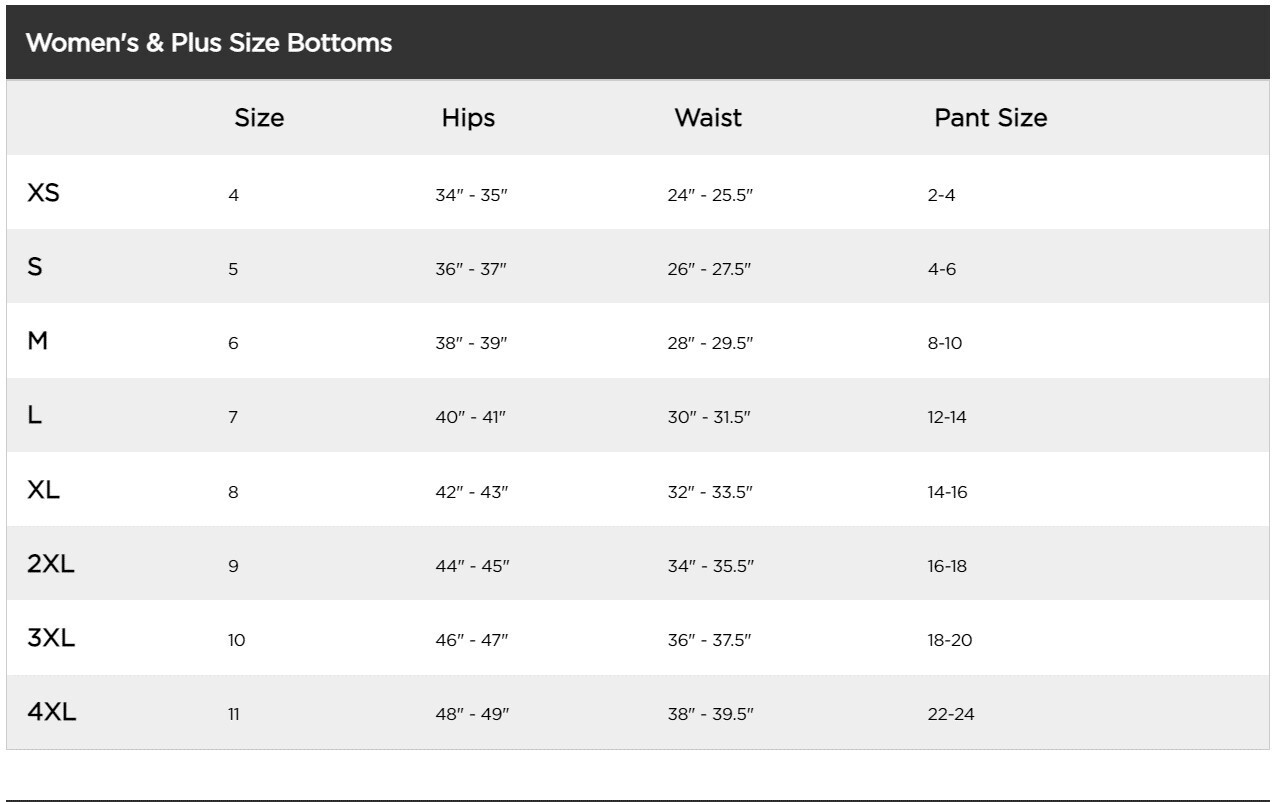
Task: Click hips measurement 48" - 49"
Action: (472, 714)
